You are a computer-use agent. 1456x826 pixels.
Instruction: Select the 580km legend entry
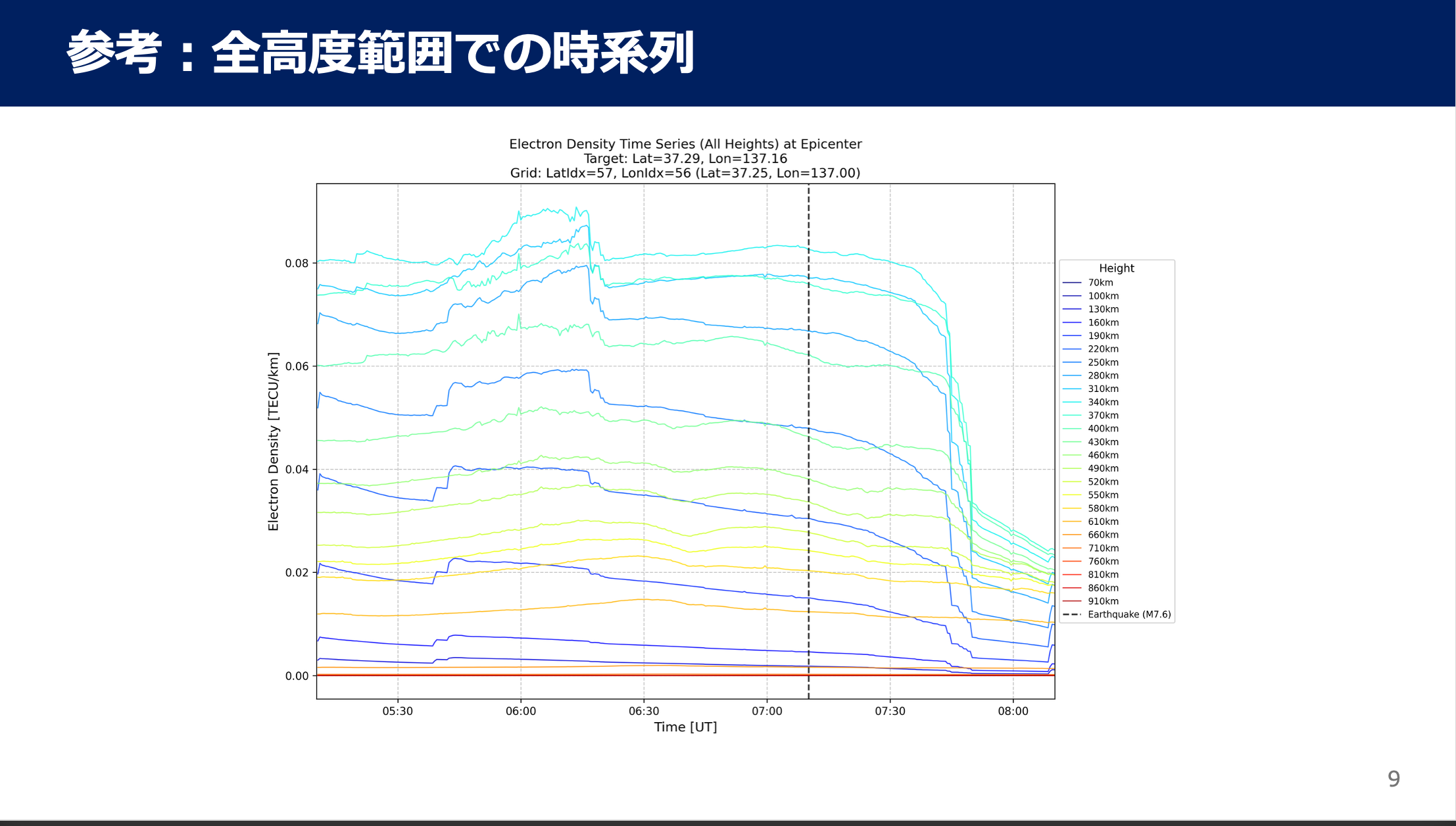[1103, 508]
